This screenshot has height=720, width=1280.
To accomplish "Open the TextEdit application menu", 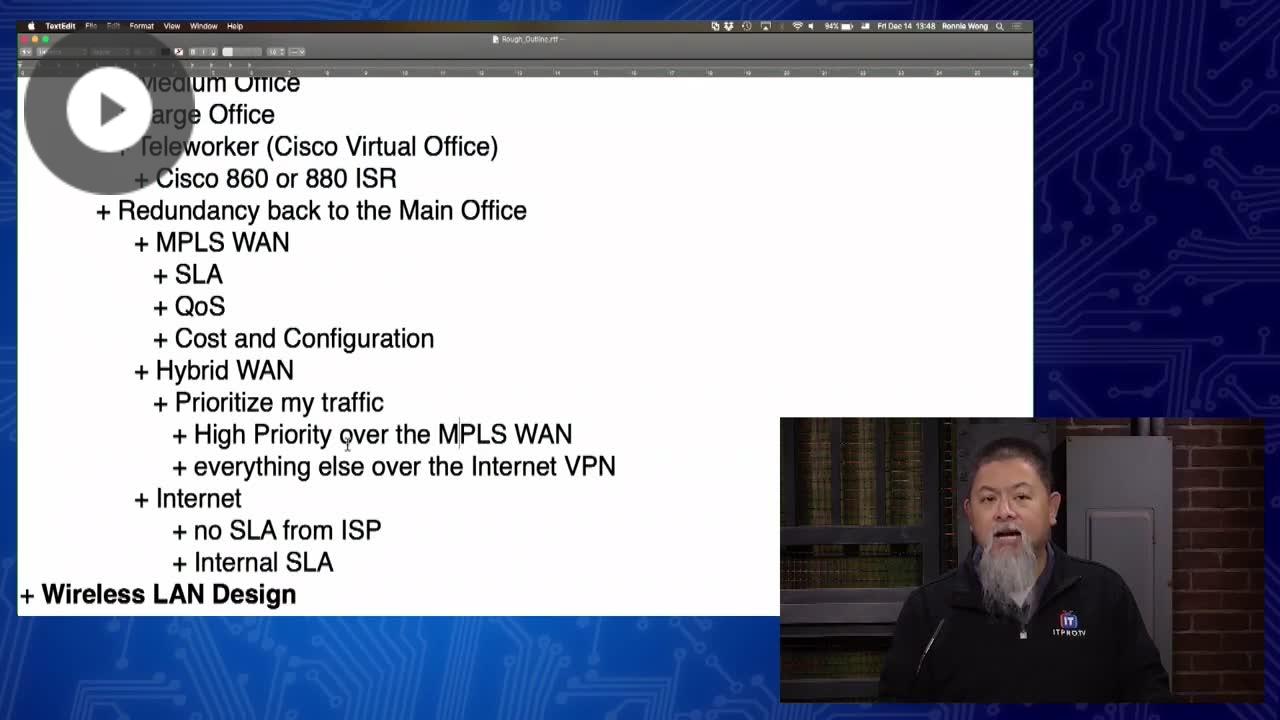I will 60,26.
